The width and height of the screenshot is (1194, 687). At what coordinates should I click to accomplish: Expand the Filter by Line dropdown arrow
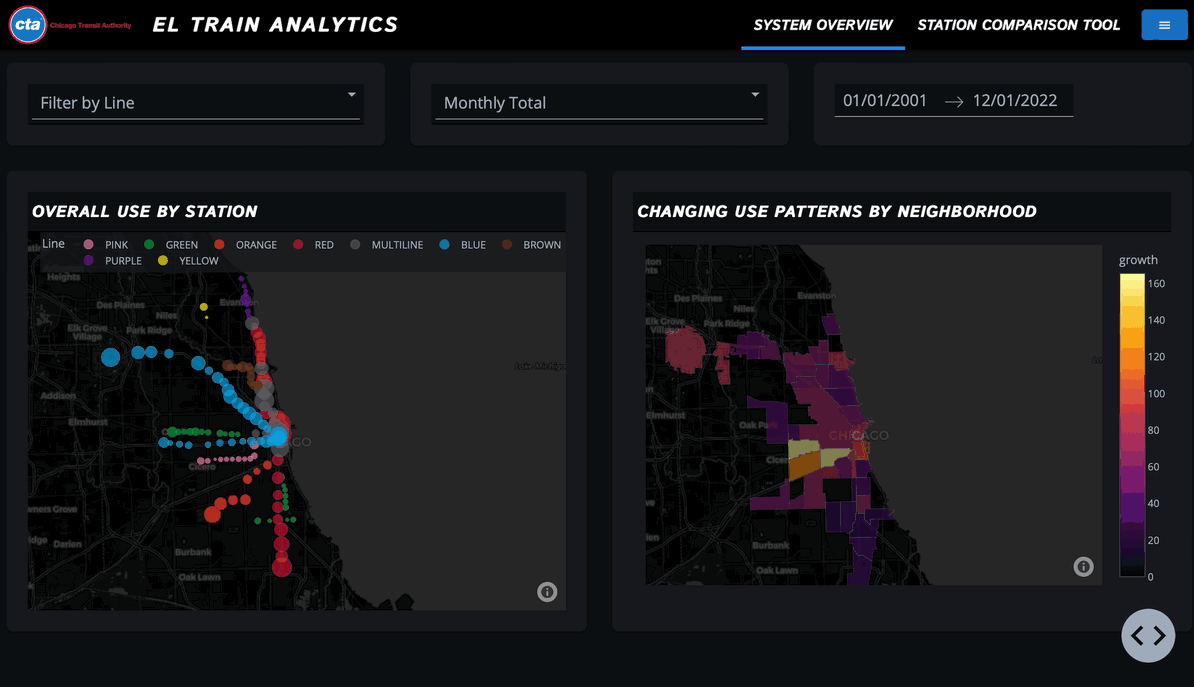(x=352, y=95)
